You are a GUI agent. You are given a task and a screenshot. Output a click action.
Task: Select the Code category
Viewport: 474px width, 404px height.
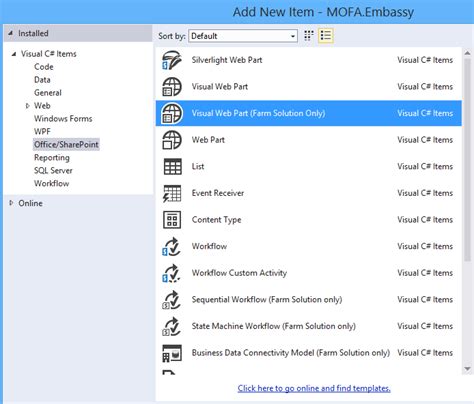click(x=44, y=67)
